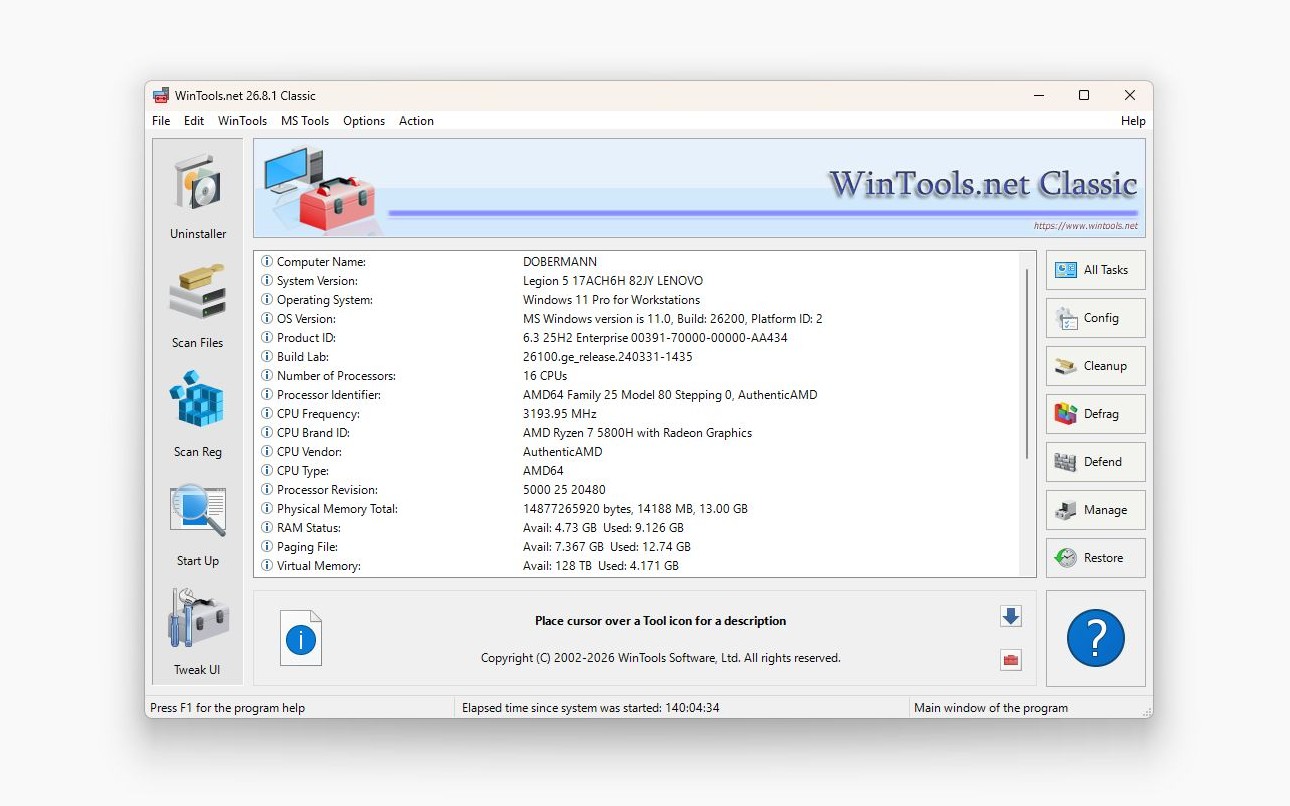
Task: Select Windows 11 Pro for Workstations text
Action: point(611,300)
